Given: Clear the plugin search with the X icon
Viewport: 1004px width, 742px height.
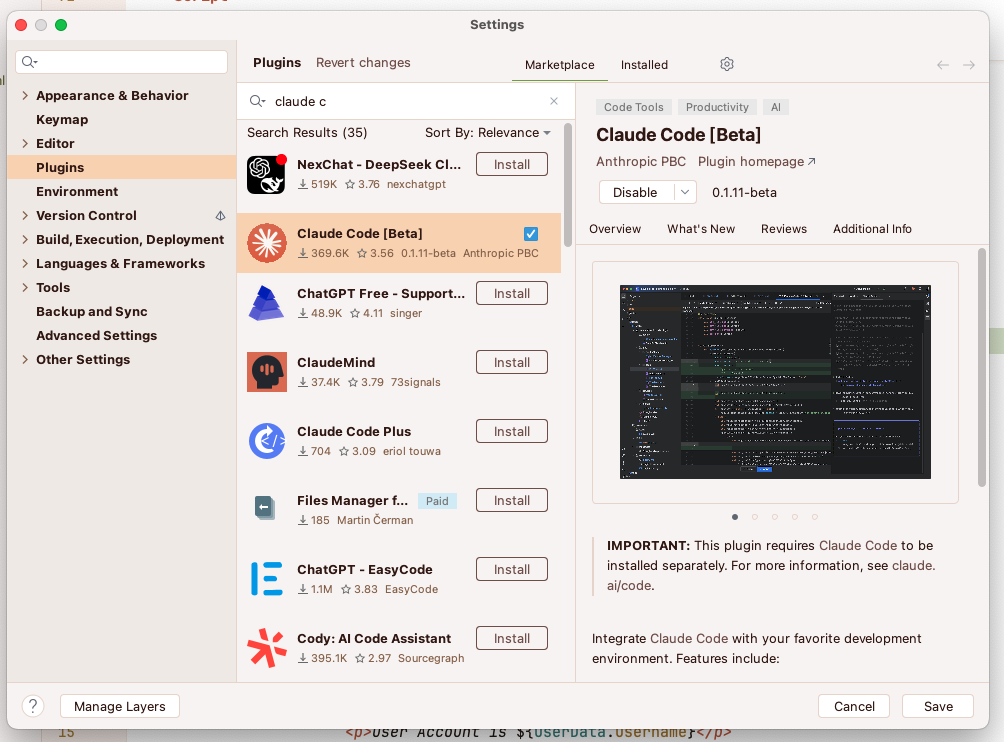Looking at the screenshot, I should [554, 101].
